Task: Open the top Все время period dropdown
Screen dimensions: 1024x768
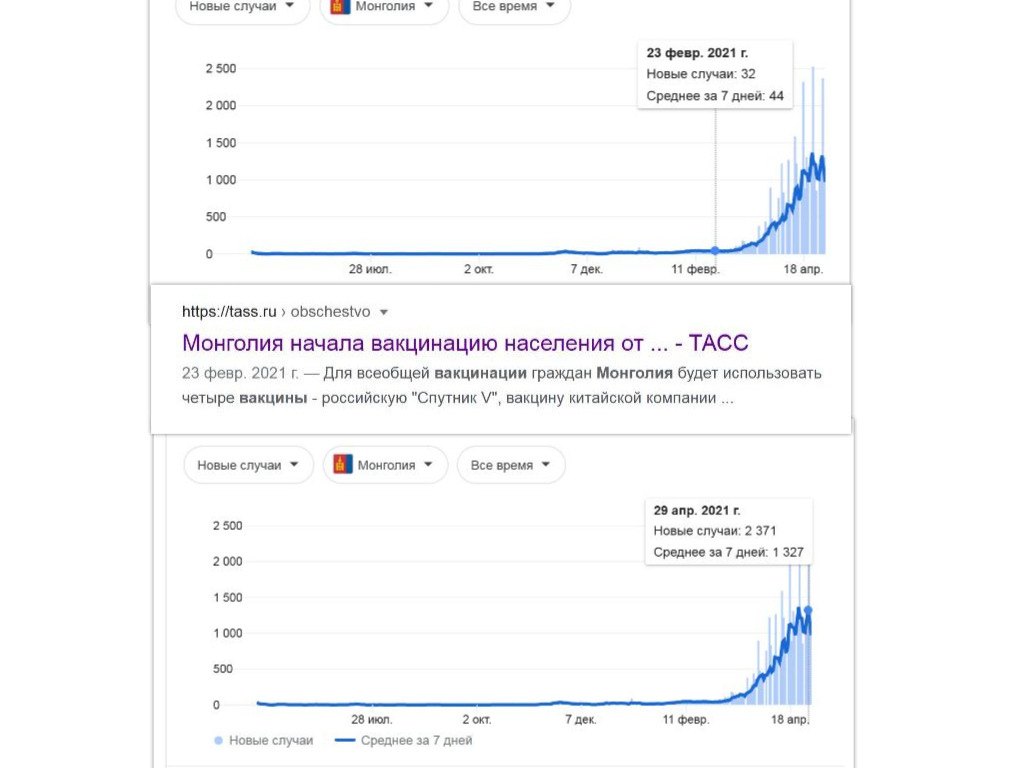Action: (515, 7)
